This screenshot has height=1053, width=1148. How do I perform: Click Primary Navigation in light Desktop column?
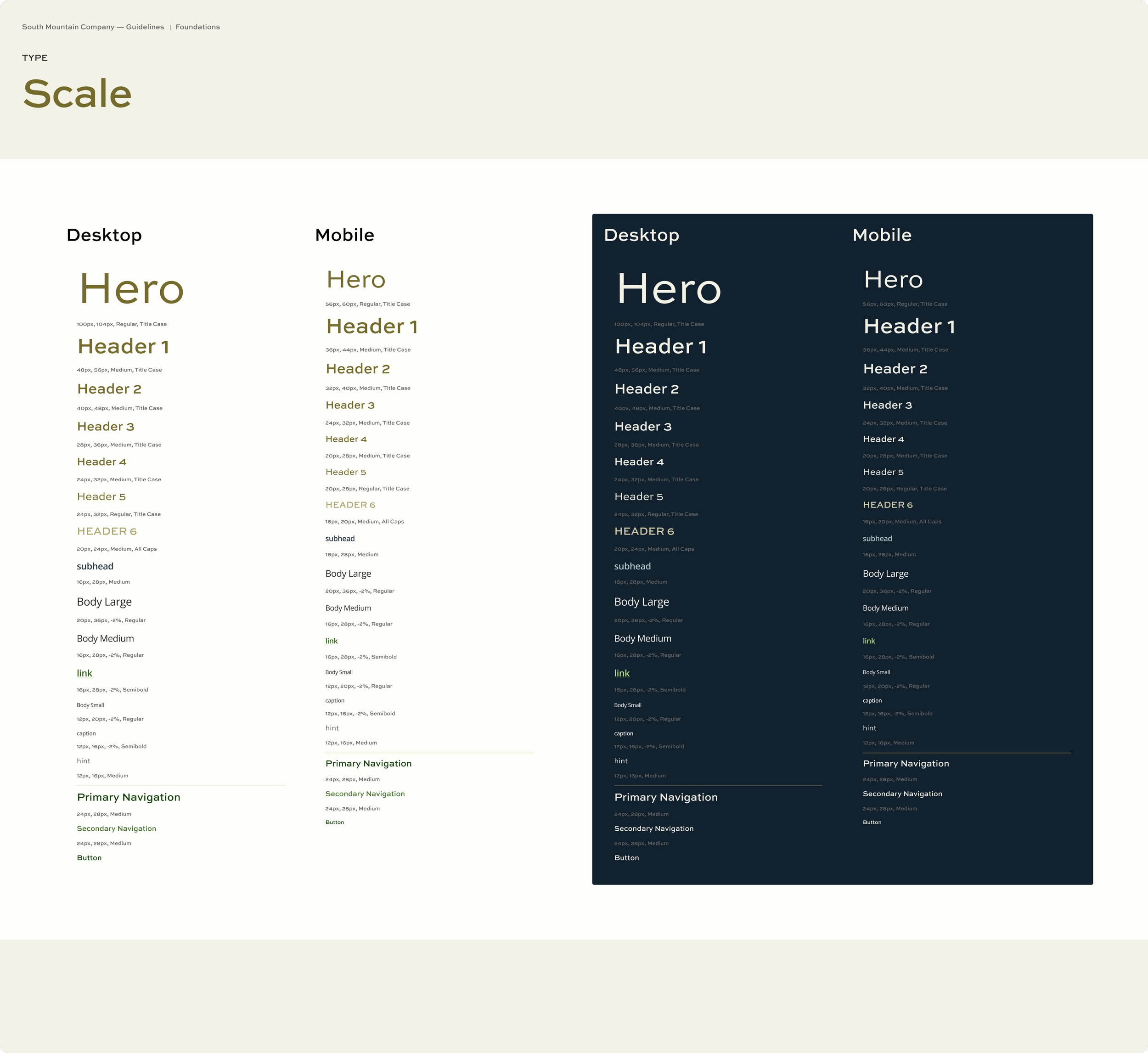[128, 797]
